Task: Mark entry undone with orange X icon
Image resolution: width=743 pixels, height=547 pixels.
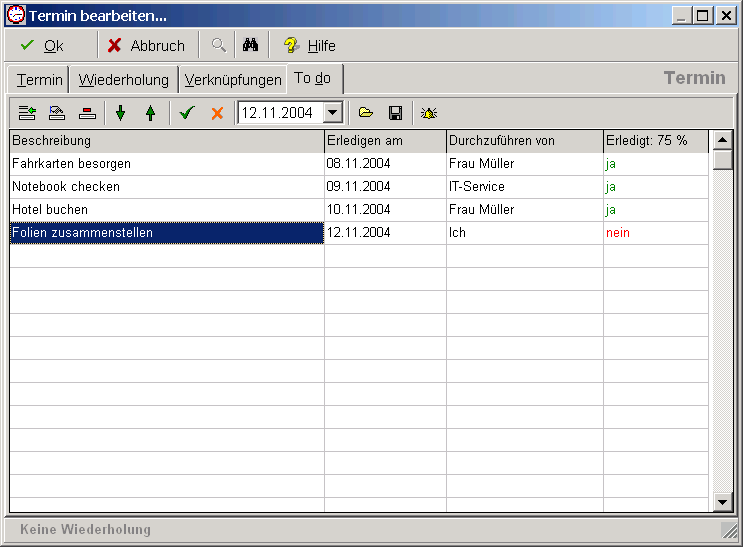Action: 217,113
